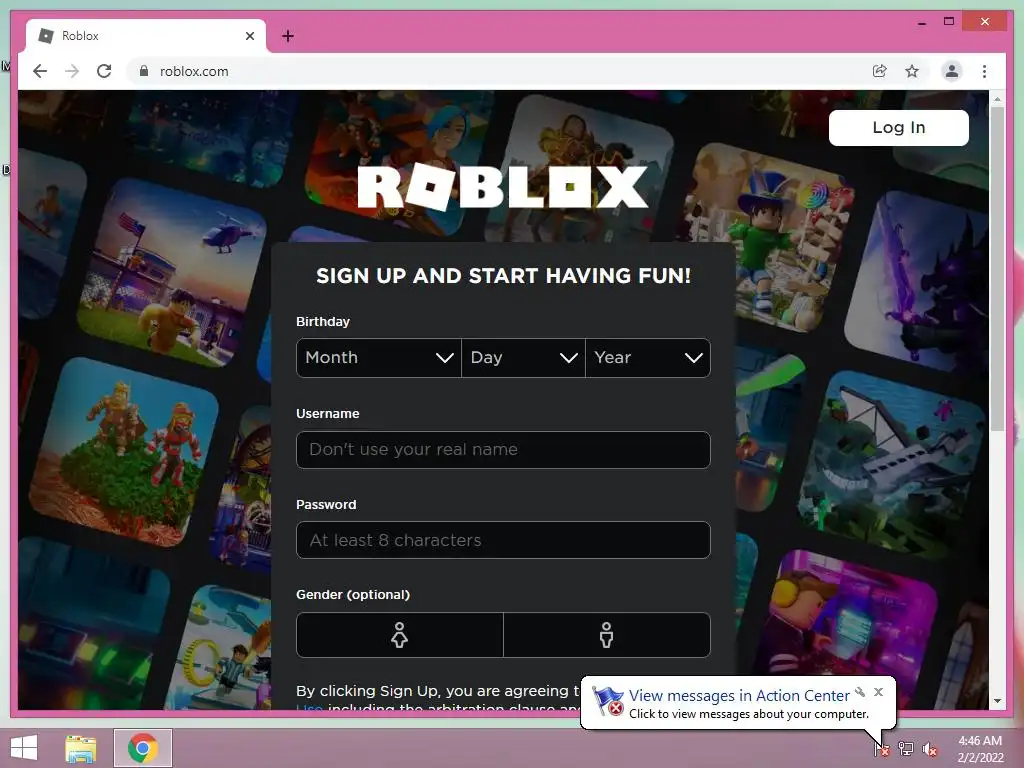The image size is (1024, 768).
Task: Click the Gender (optional) label
Action: 353,594
